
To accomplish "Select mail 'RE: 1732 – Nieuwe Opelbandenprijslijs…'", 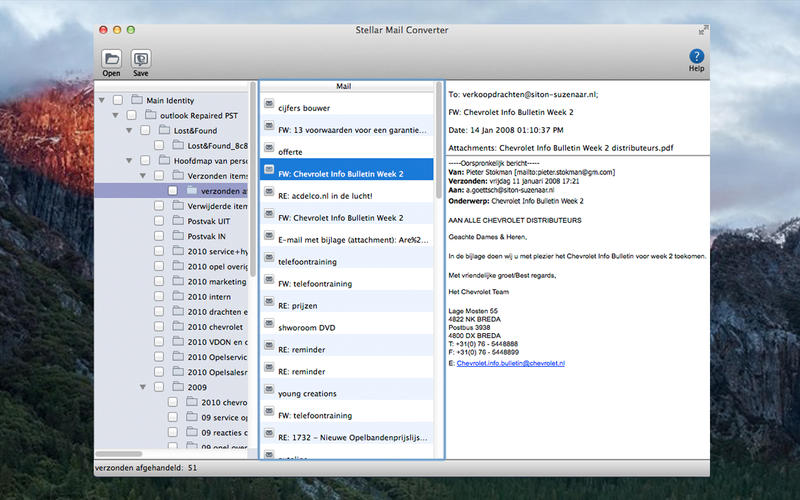I will pos(347,433).
